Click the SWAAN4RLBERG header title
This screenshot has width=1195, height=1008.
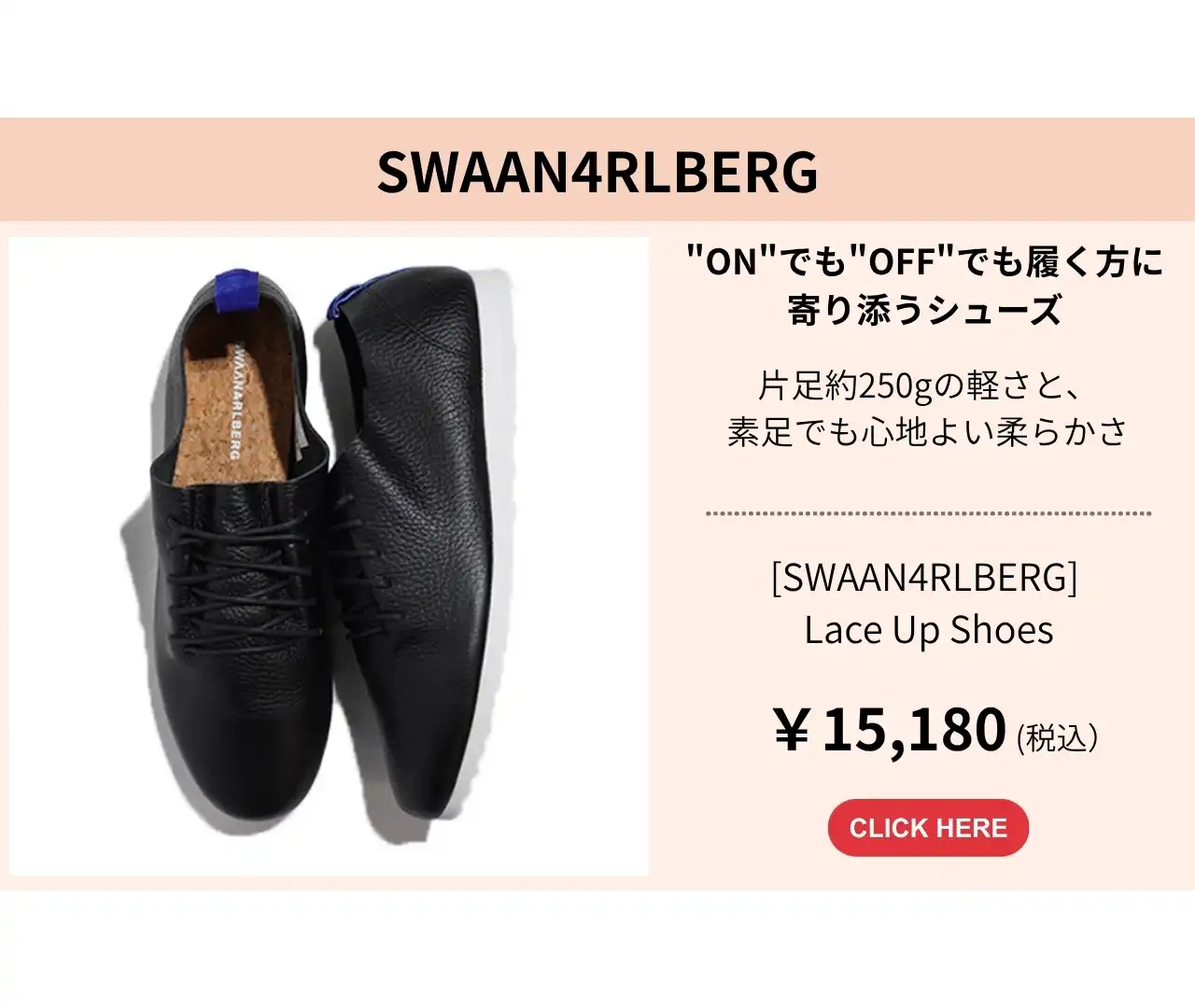597,171
